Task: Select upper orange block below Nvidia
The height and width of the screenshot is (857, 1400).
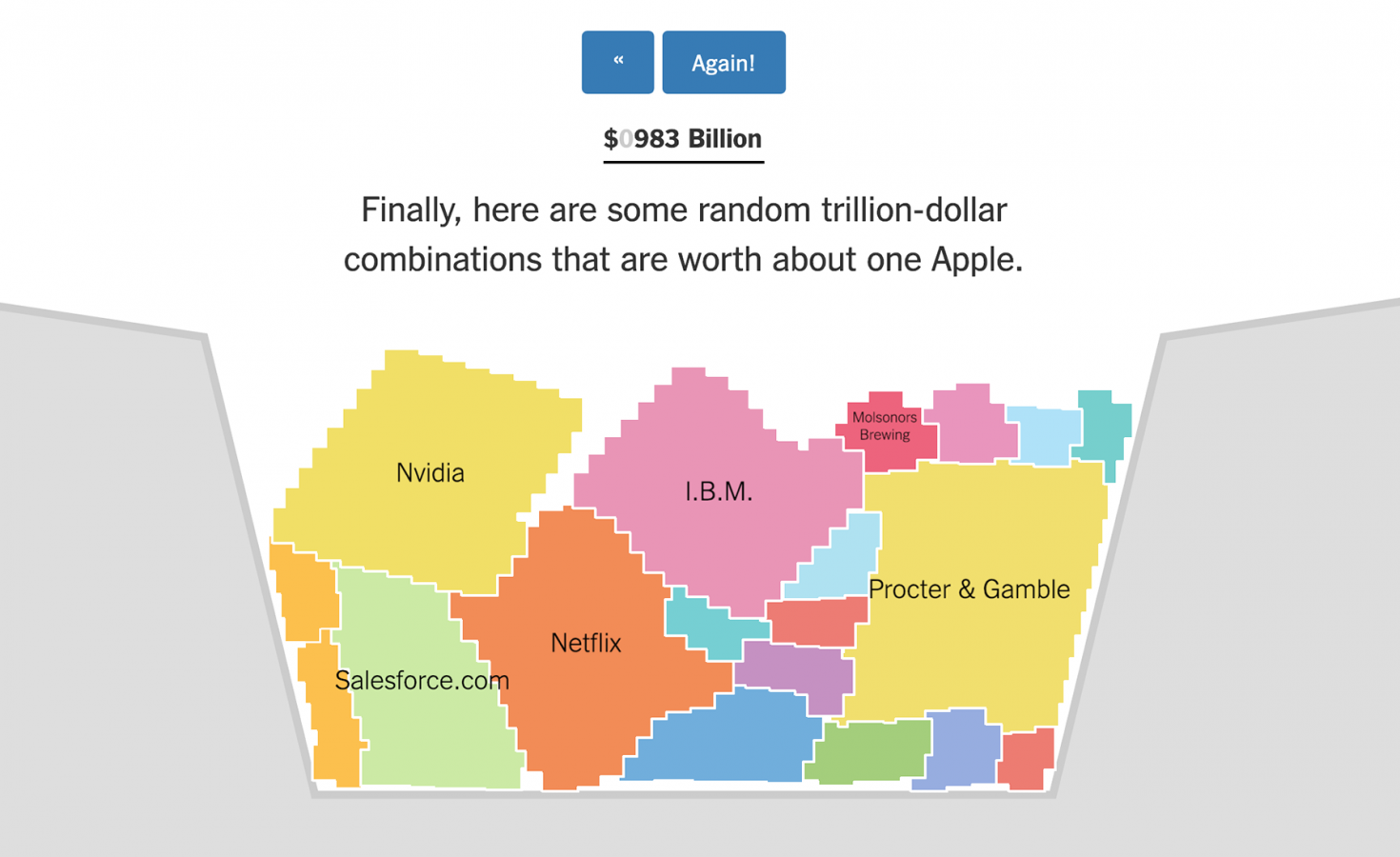Action: (305, 590)
